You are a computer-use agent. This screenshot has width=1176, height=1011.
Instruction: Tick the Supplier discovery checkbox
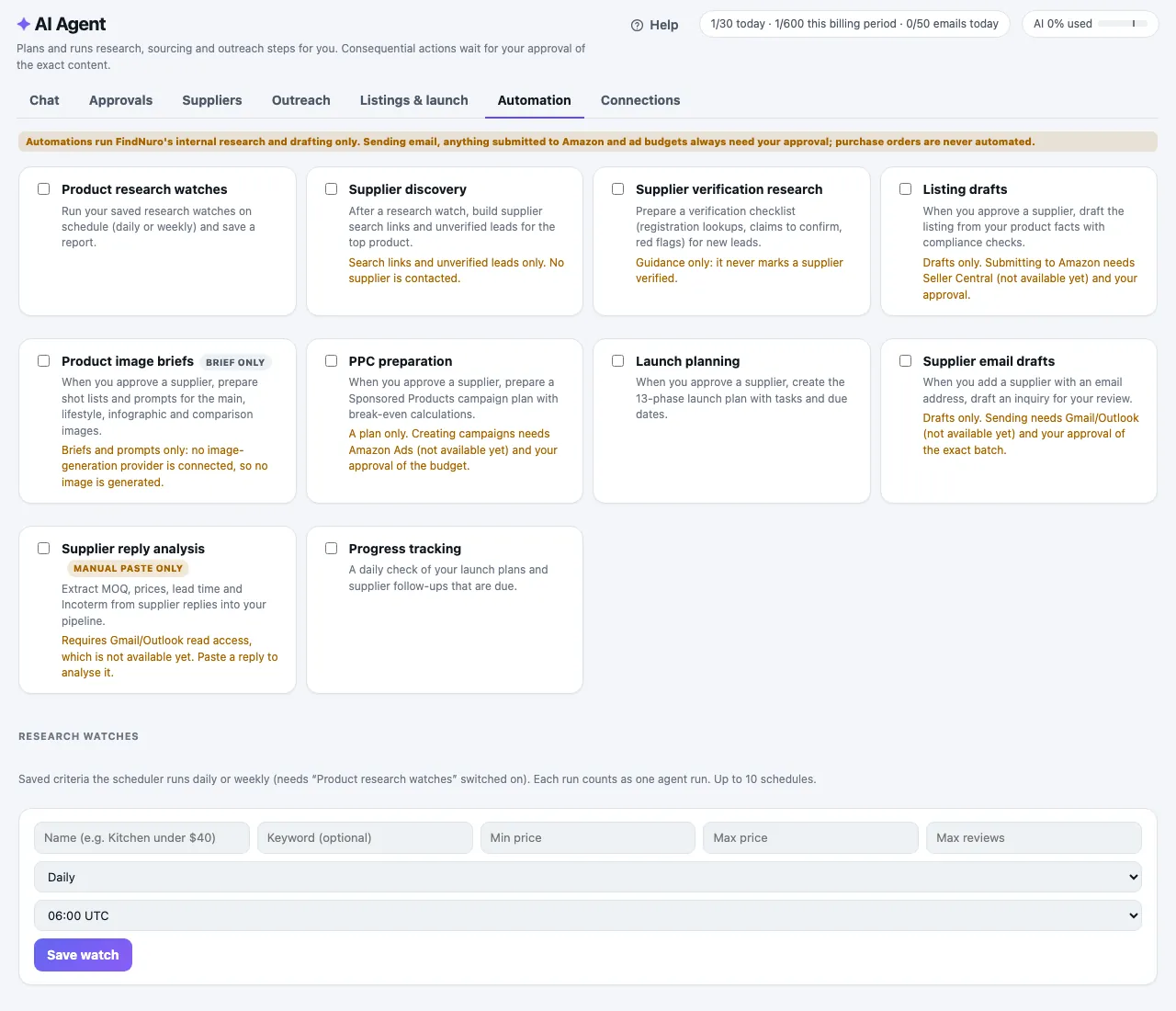pyautogui.click(x=331, y=189)
